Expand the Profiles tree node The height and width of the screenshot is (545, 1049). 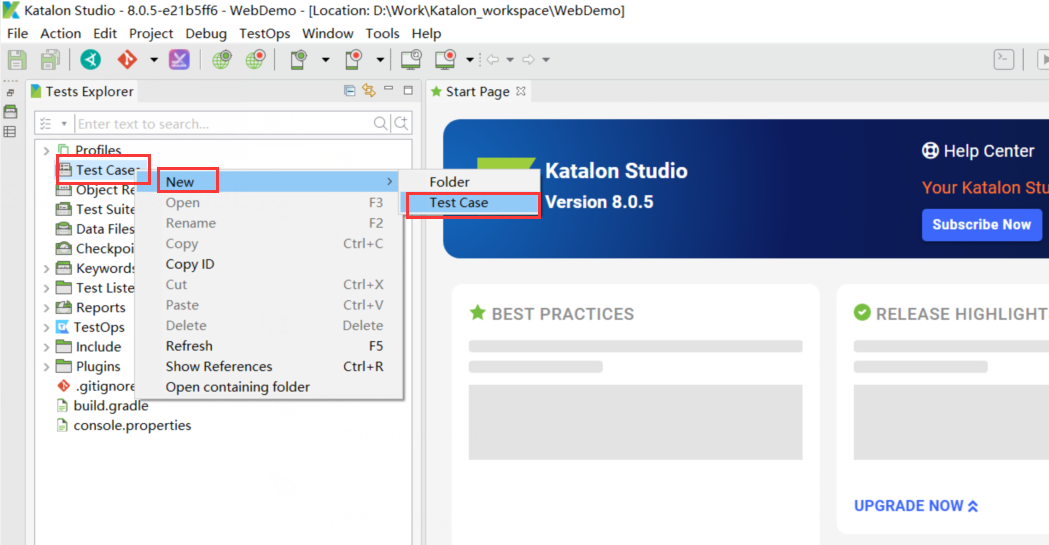[46, 151]
